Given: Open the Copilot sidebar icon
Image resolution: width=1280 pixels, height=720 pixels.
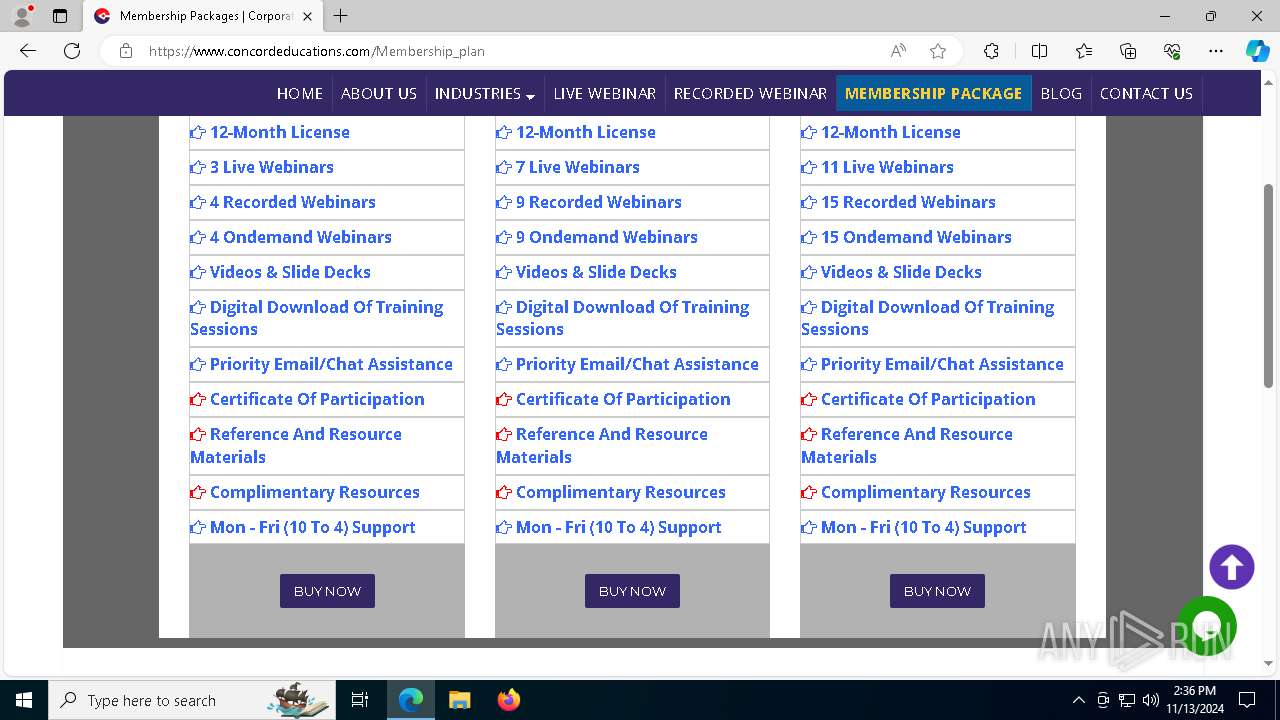Looking at the screenshot, I should tap(1257, 51).
